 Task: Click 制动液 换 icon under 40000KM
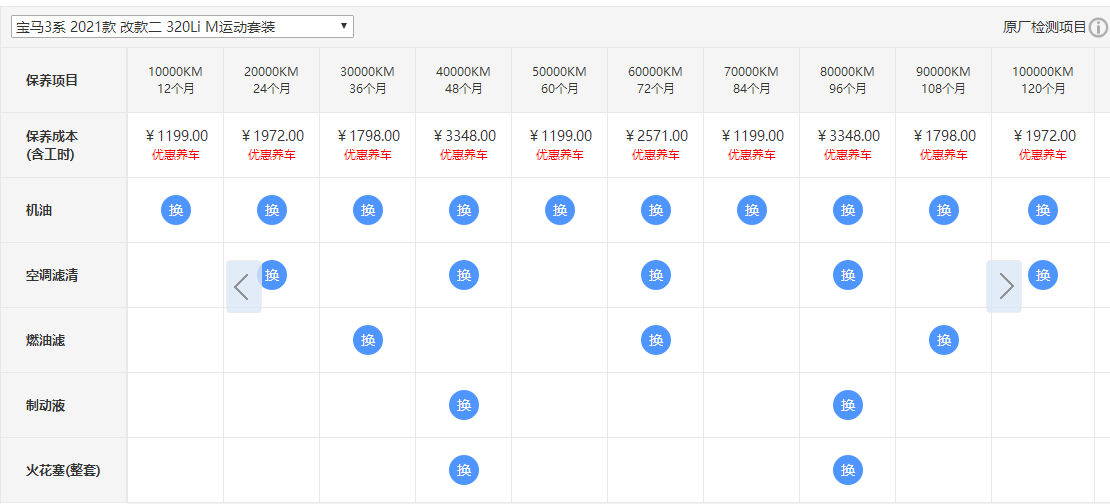pyautogui.click(x=464, y=406)
